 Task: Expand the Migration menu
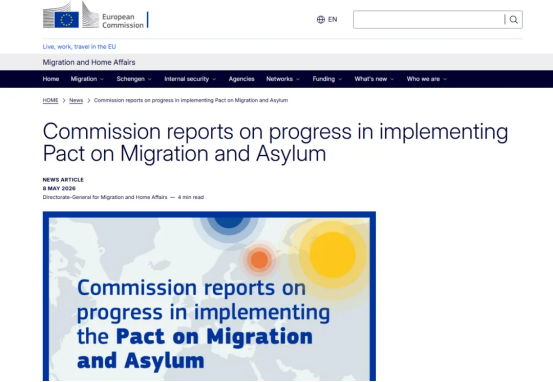pos(87,79)
